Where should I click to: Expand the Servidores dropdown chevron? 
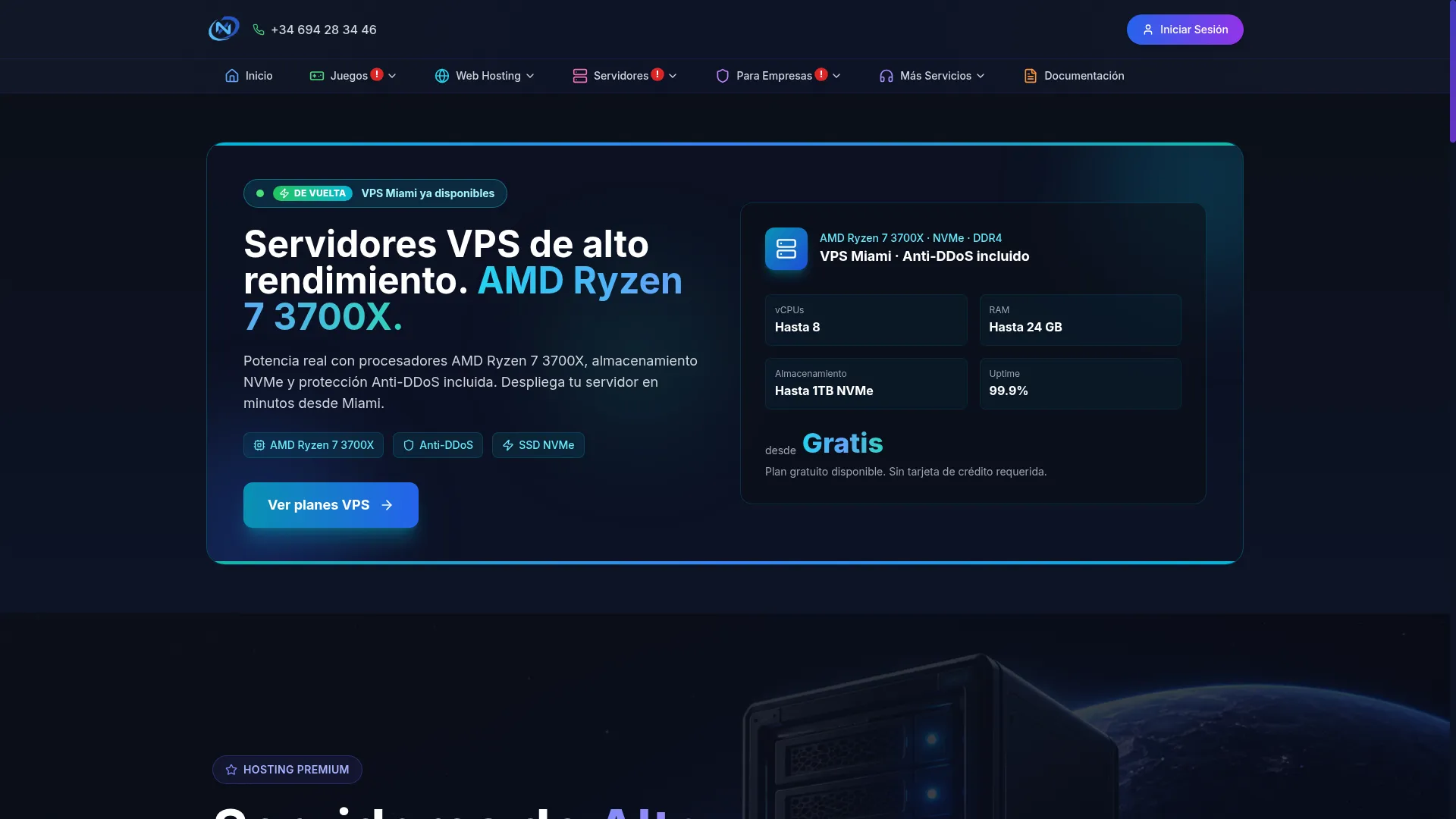[673, 76]
